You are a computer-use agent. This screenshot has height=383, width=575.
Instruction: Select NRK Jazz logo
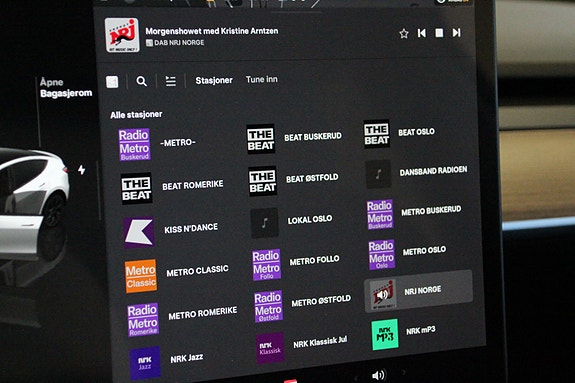(x=145, y=362)
